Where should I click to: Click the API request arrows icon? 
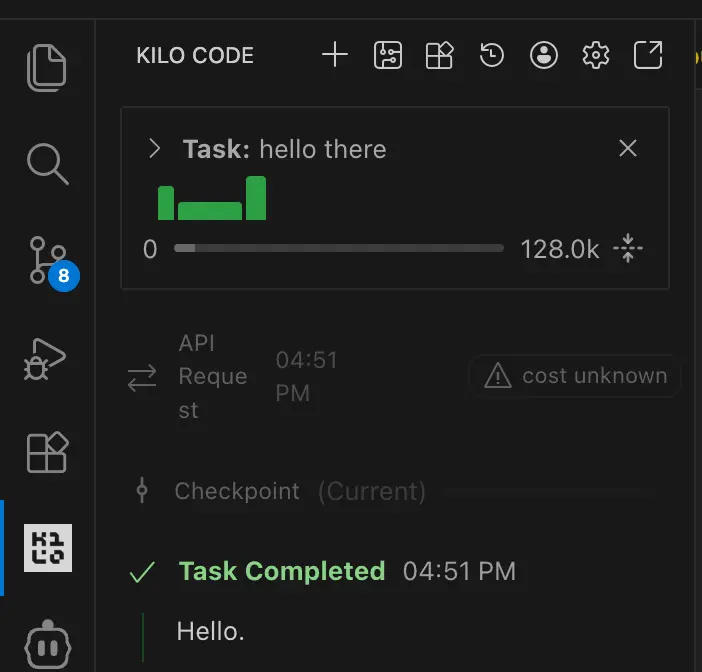coord(142,378)
